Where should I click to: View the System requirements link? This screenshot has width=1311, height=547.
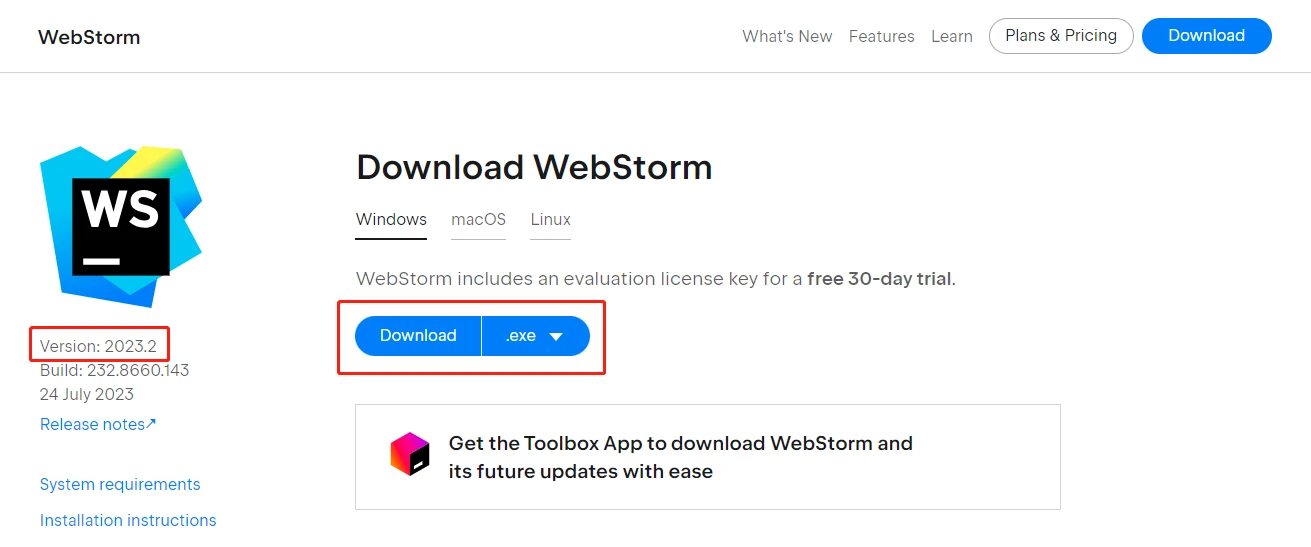click(x=120, y=484)
